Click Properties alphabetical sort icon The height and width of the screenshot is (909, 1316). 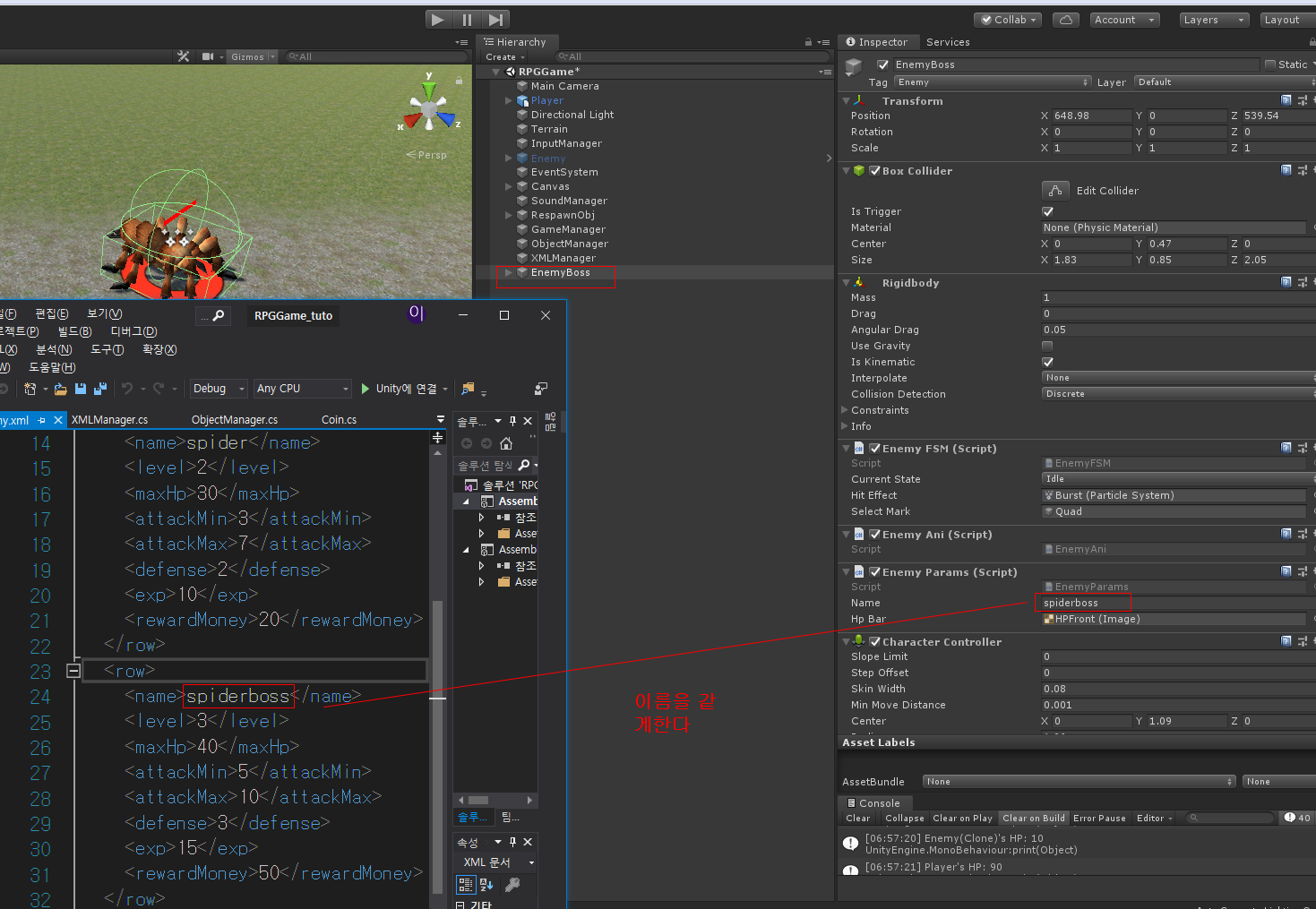486,885
